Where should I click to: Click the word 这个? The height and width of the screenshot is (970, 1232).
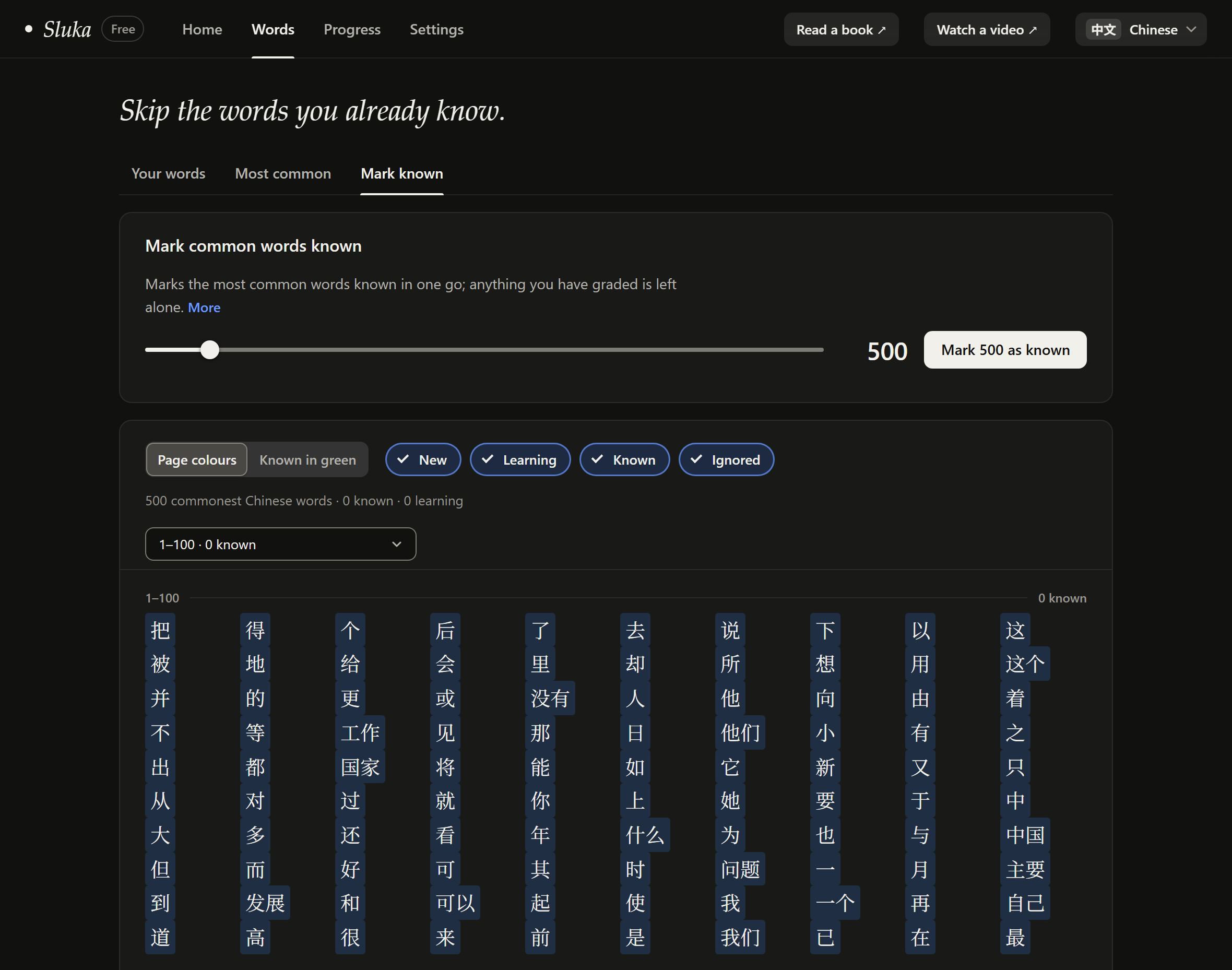tap(1025, 664)
